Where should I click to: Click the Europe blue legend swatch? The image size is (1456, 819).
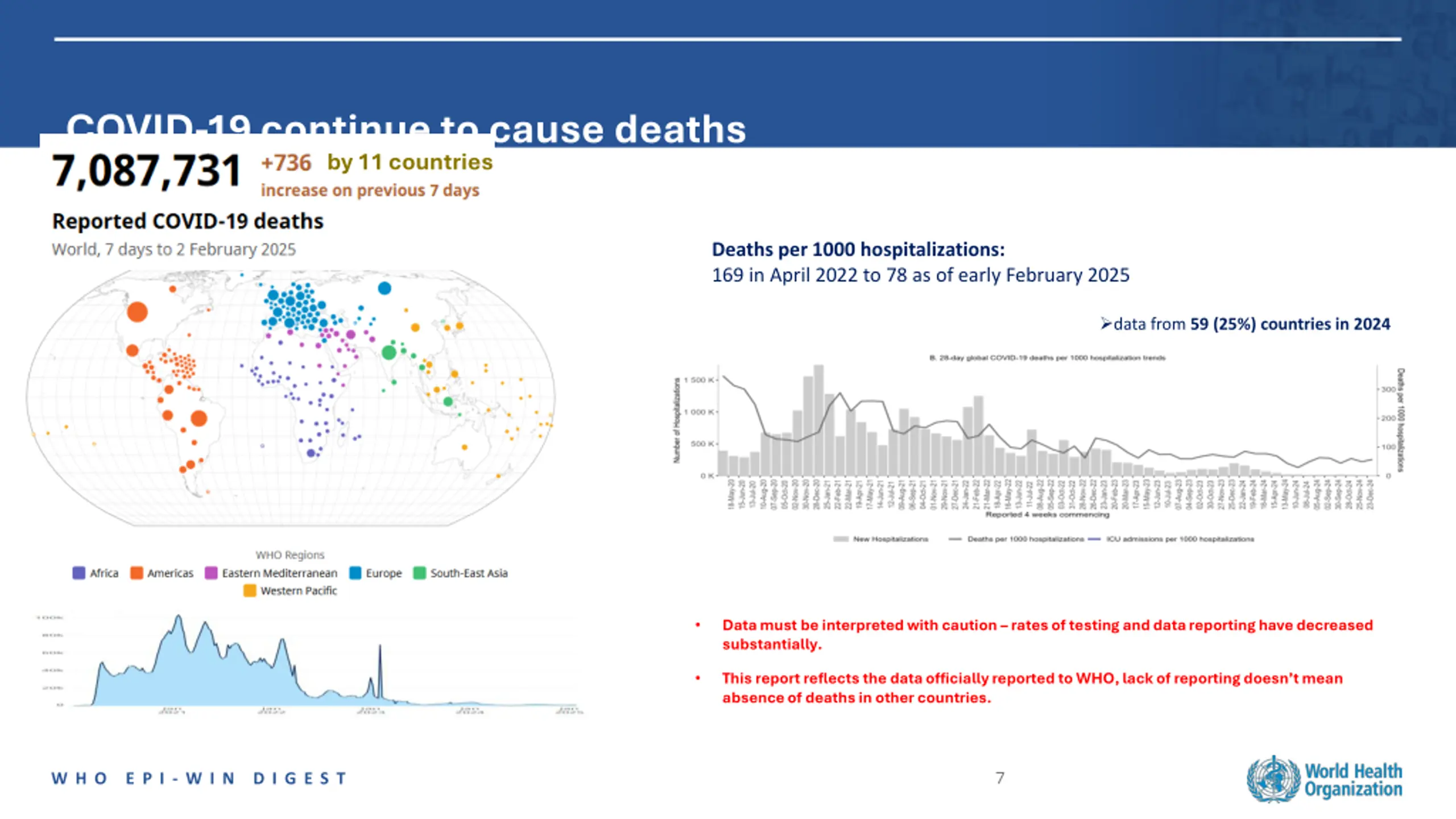(355, 573)
